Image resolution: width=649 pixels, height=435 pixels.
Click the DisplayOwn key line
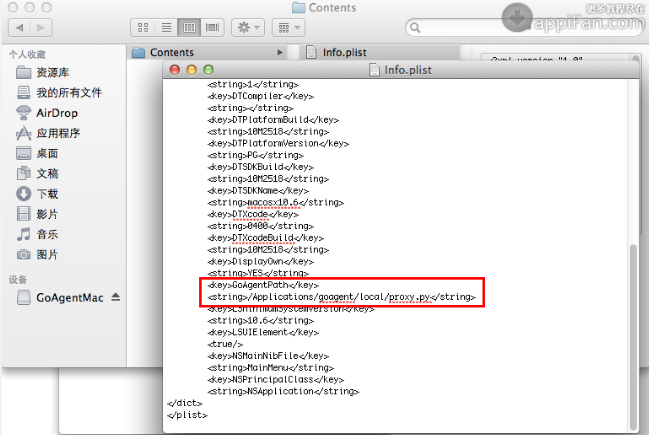pos(260,261)
